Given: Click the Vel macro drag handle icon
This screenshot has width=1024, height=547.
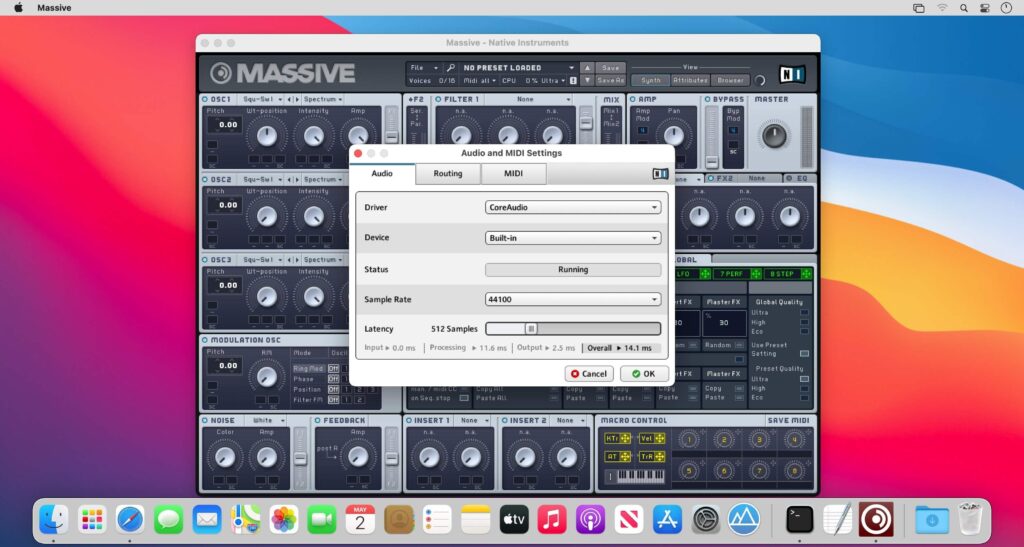Looking at the screenshot, I should coord(659,439).
